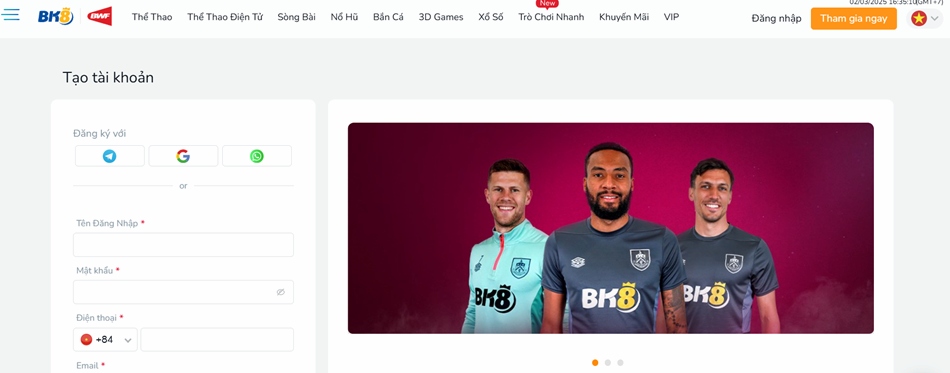Image resolution: width=950 pixels, height=373 pixels.
Task: Expand the language selector chevron
Action: 934,19
